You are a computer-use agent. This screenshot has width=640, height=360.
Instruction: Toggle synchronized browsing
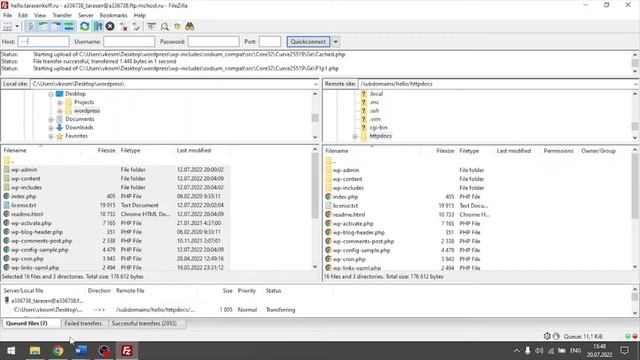[x=177, y=27]
